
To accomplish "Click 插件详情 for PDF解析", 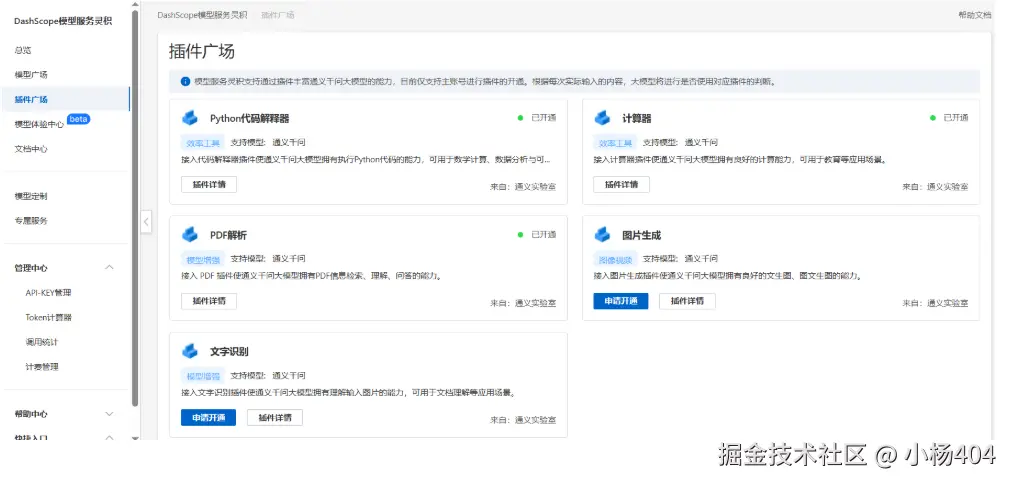I will click(209, 301).
